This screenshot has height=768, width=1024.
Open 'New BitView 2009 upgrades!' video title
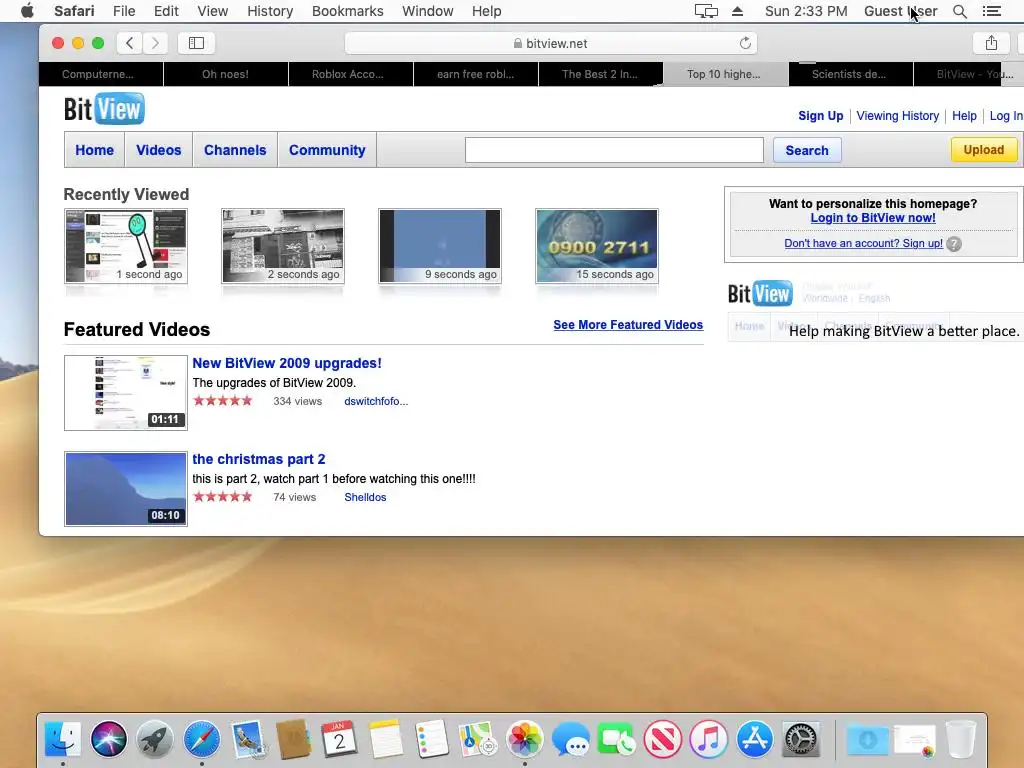tap(287, 363)
